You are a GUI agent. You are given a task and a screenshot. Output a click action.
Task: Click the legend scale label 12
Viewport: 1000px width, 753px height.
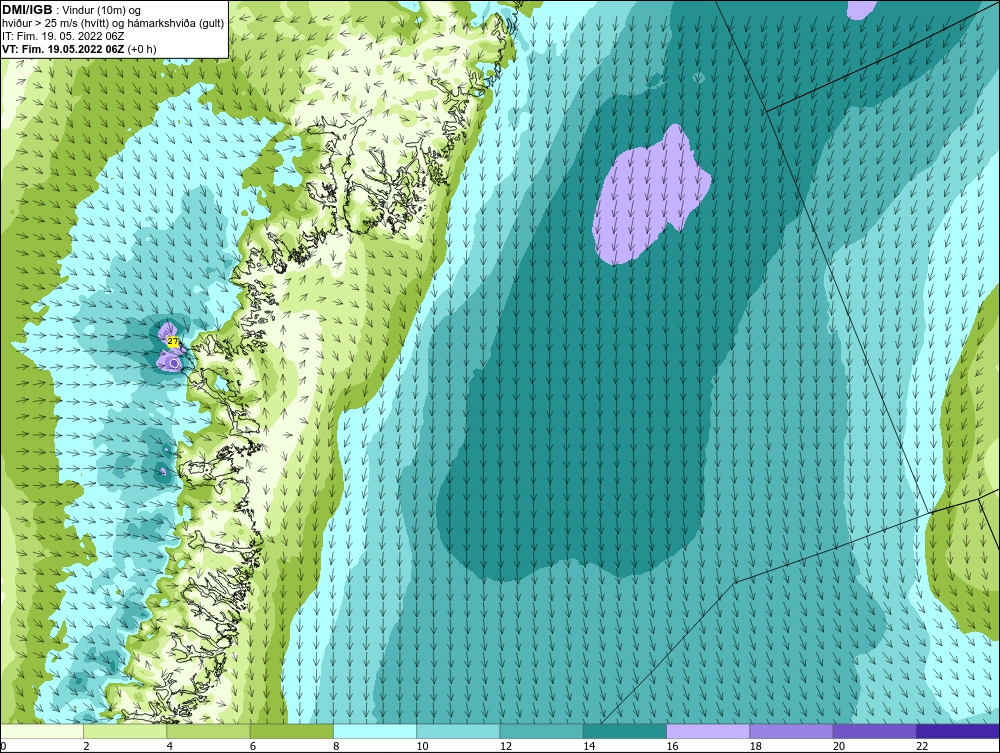click(506, 747)
